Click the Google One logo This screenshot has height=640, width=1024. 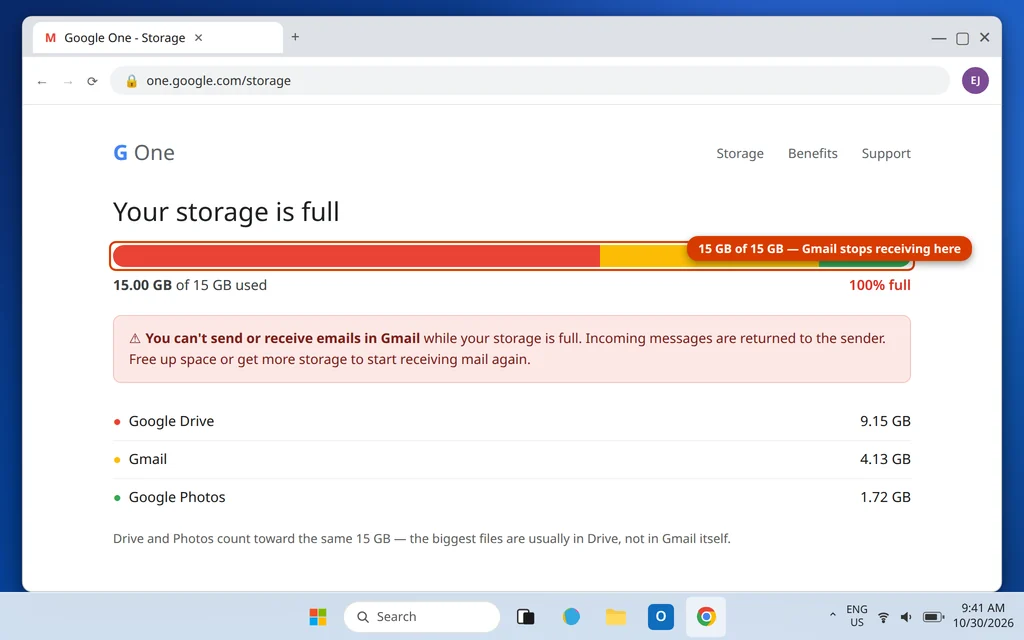click(x=144, y=153)
